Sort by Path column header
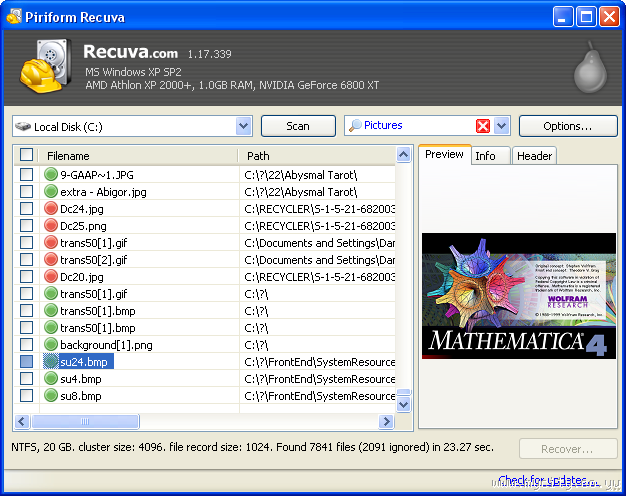This screenshot has height=496, width=626. pyautogui.click(x=317, y=156)
